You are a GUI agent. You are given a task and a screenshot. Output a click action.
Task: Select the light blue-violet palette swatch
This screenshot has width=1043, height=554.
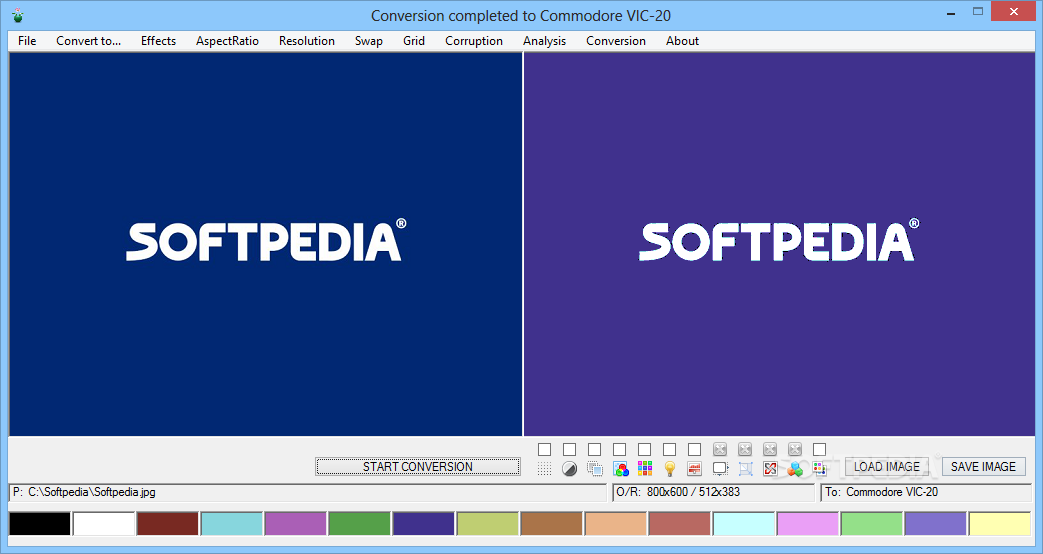tap(935, 523)
